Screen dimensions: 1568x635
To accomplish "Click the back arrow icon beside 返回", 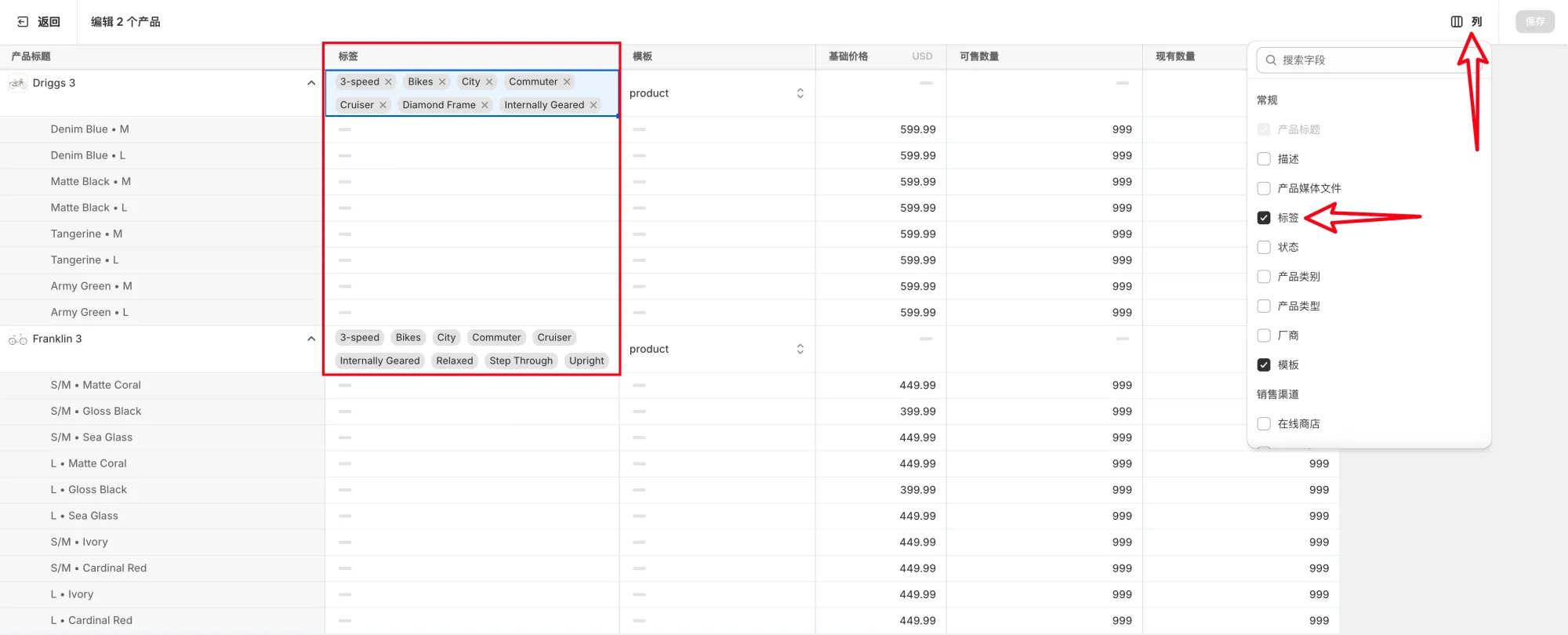I will click(x=23, y=22).
